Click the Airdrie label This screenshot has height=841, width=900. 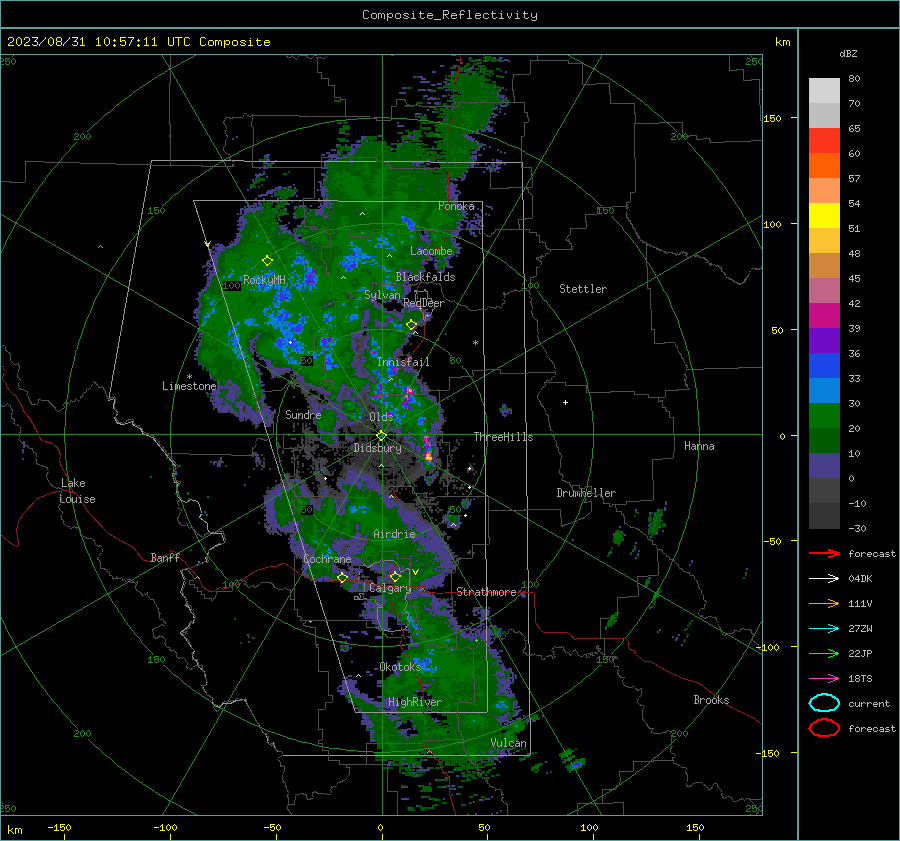pos(394,534)
